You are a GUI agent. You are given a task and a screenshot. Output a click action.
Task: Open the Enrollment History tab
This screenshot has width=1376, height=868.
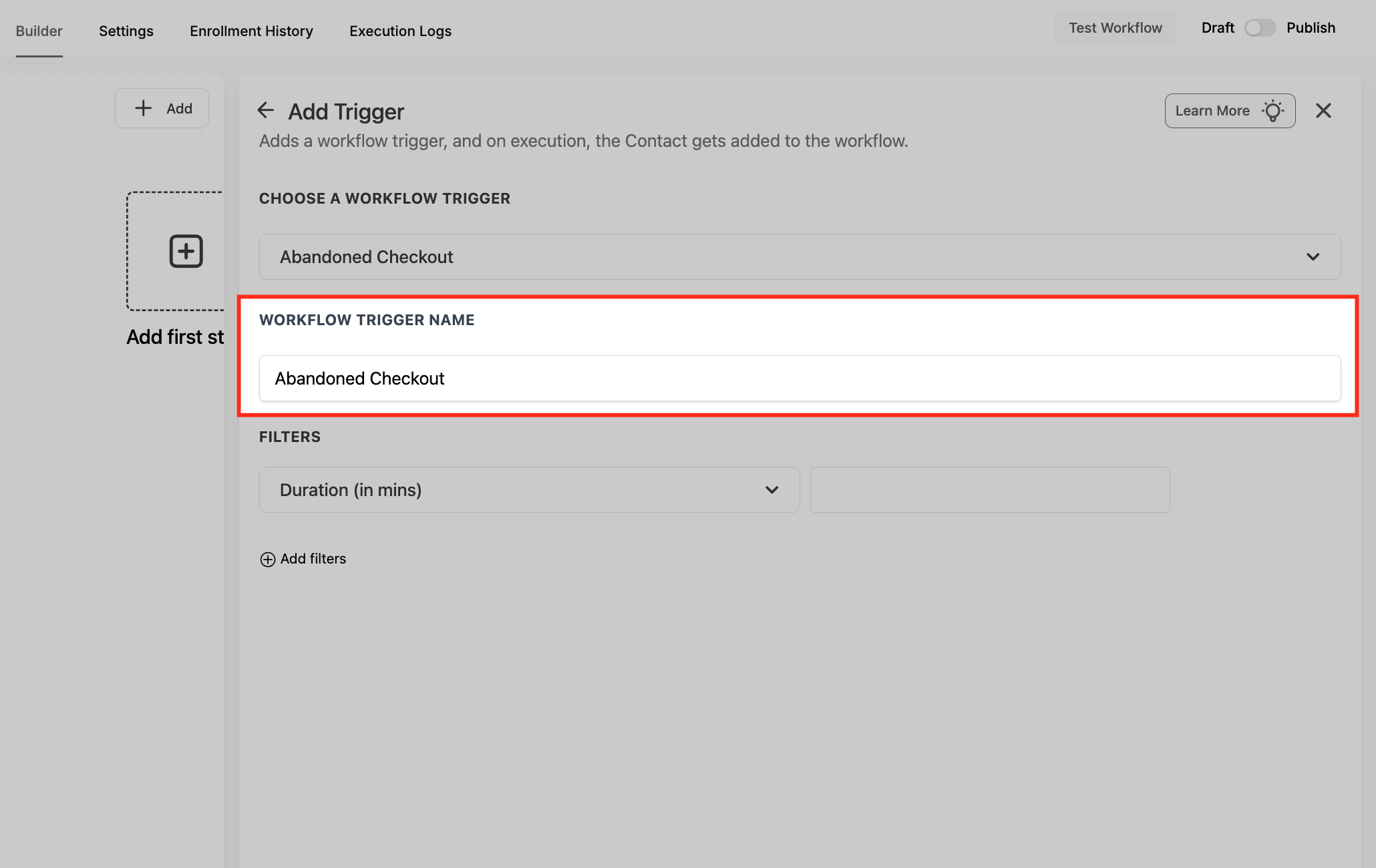[251, 31]
